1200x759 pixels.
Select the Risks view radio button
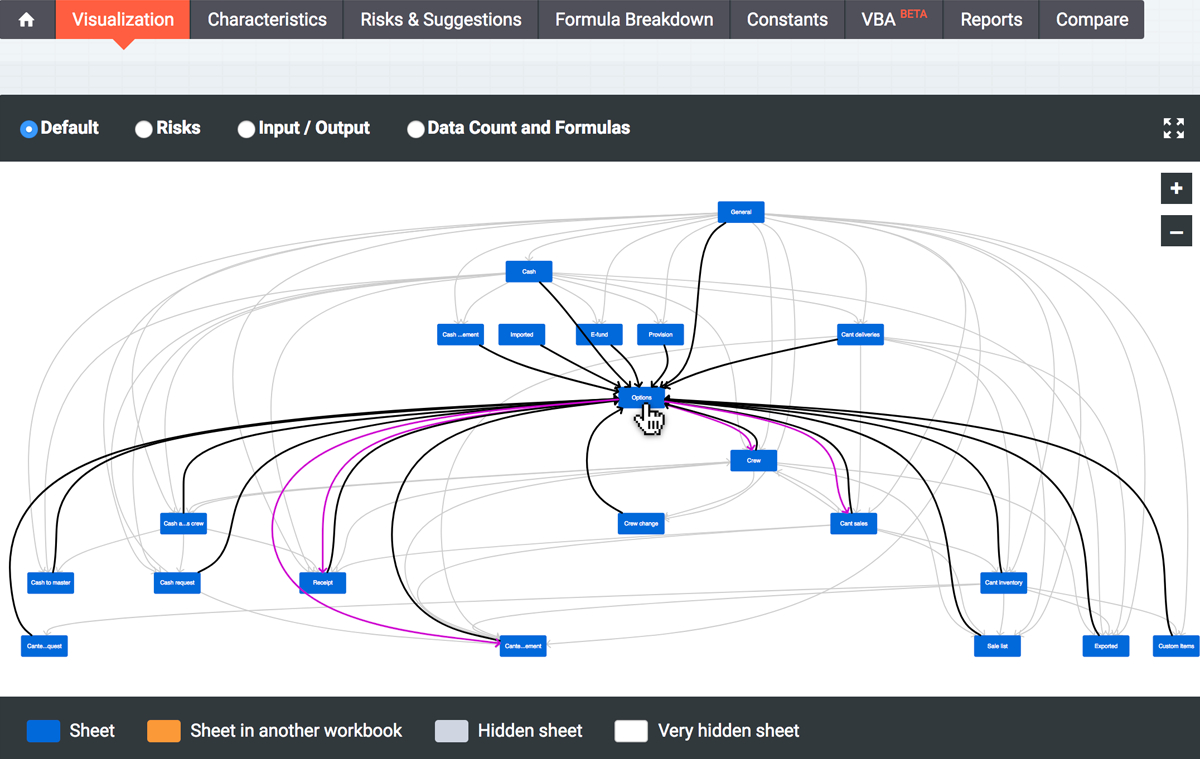pyautogui.click(x=144, y=128)
